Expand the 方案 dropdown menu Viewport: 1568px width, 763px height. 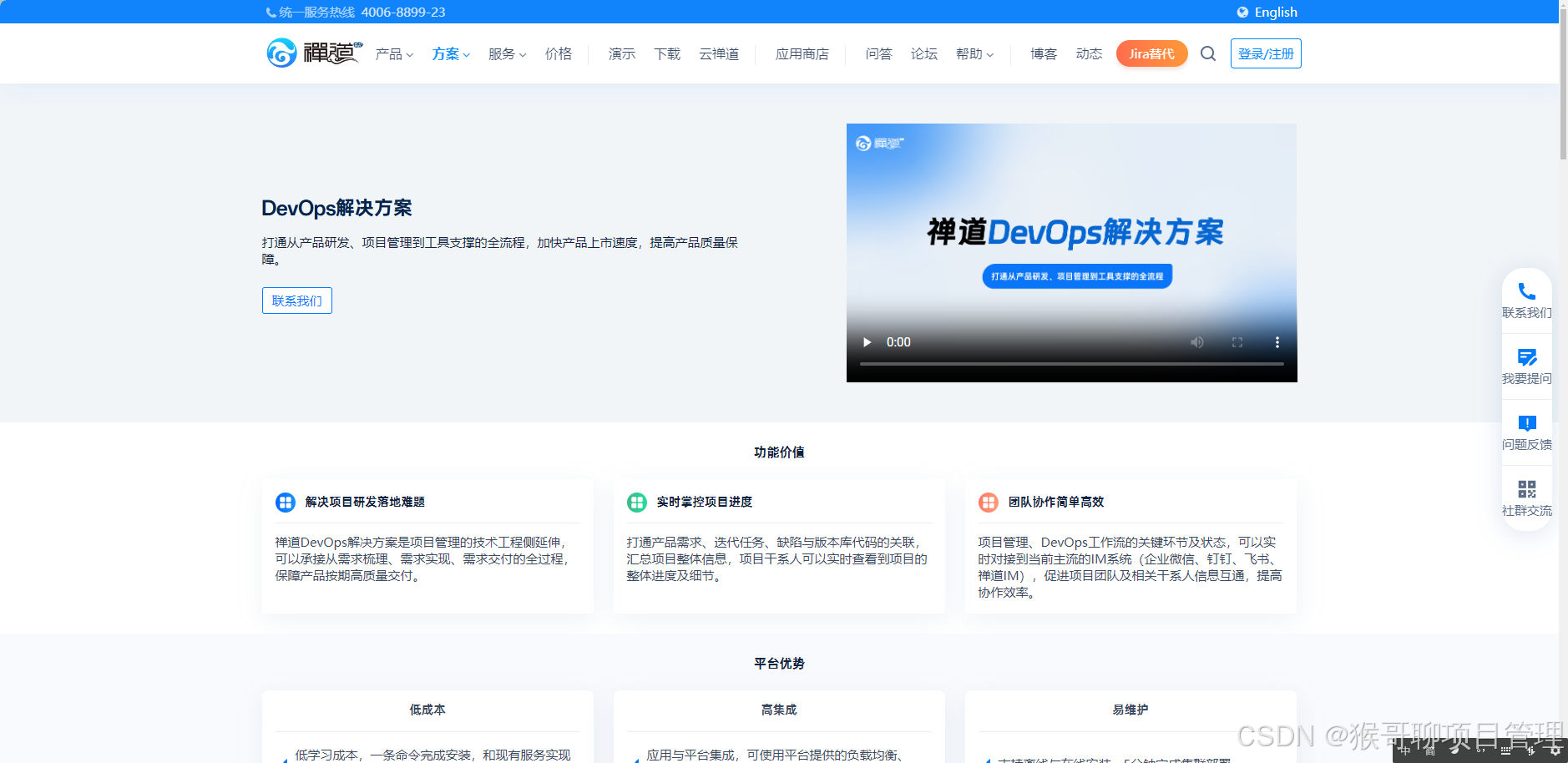(451, 54)
